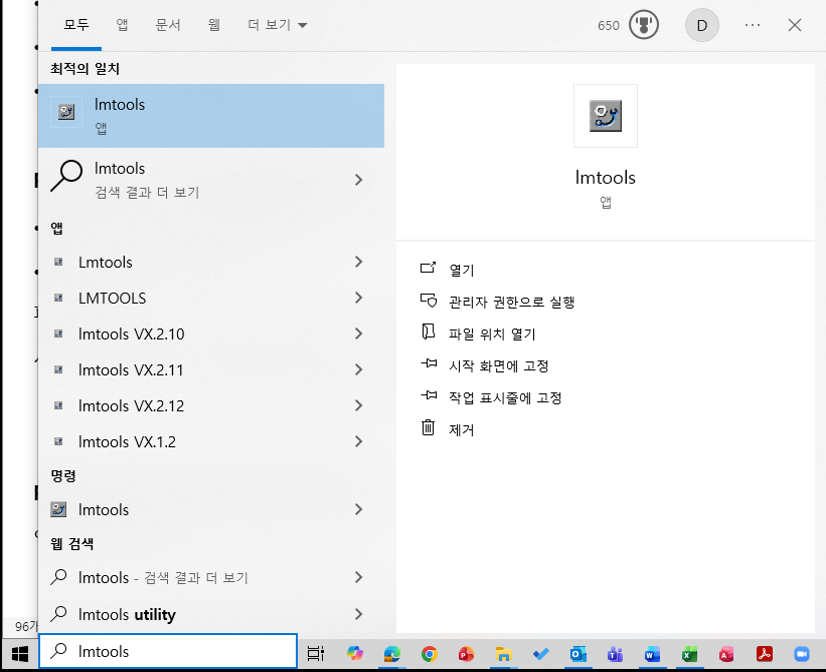Select lmtools VX.2.12 entry
The height and width of the screenshot is (672, 826).
[211, 406]
